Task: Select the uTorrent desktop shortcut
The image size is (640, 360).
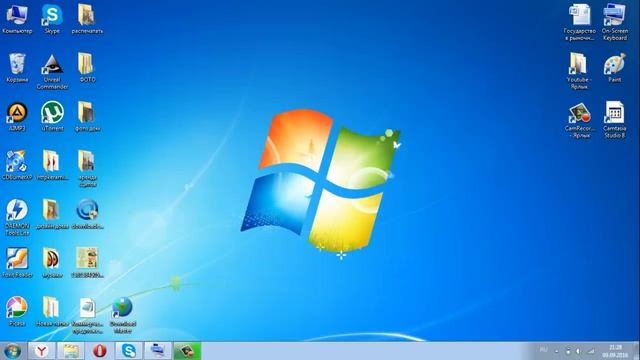Action: pos(52,117)
